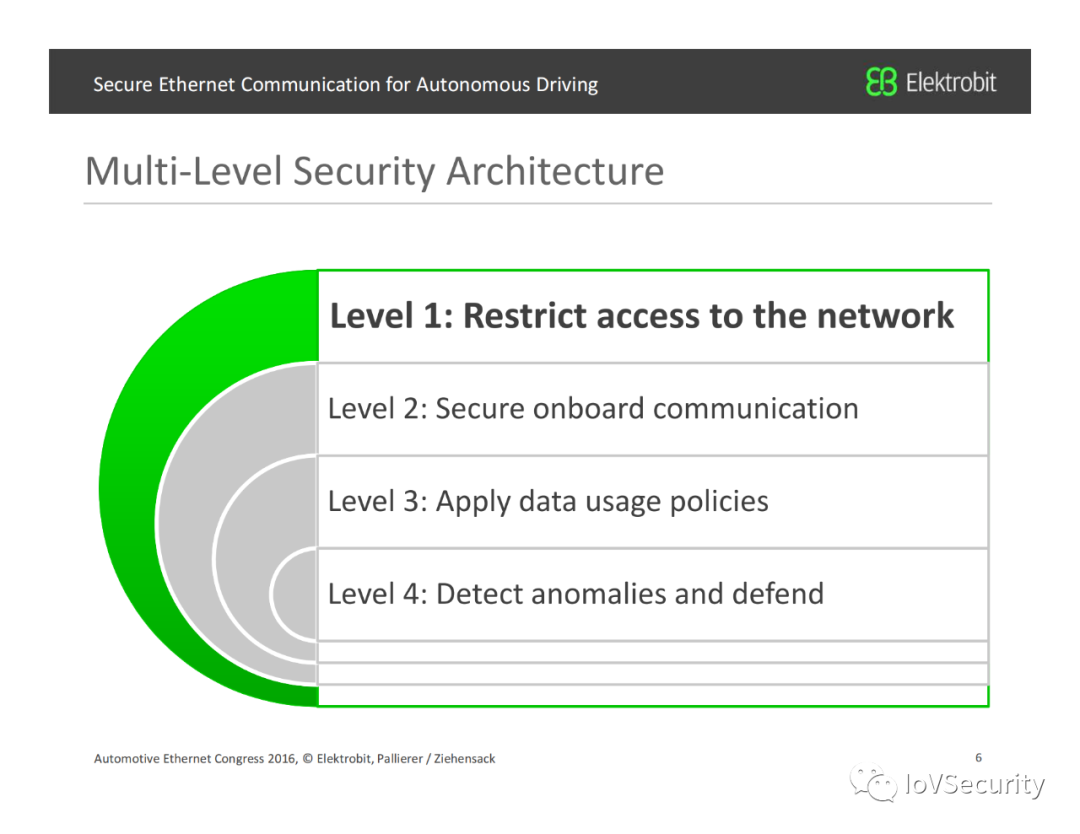
Task: Click the IoVSecurity watermark text
Action: [x=973, y=785]
